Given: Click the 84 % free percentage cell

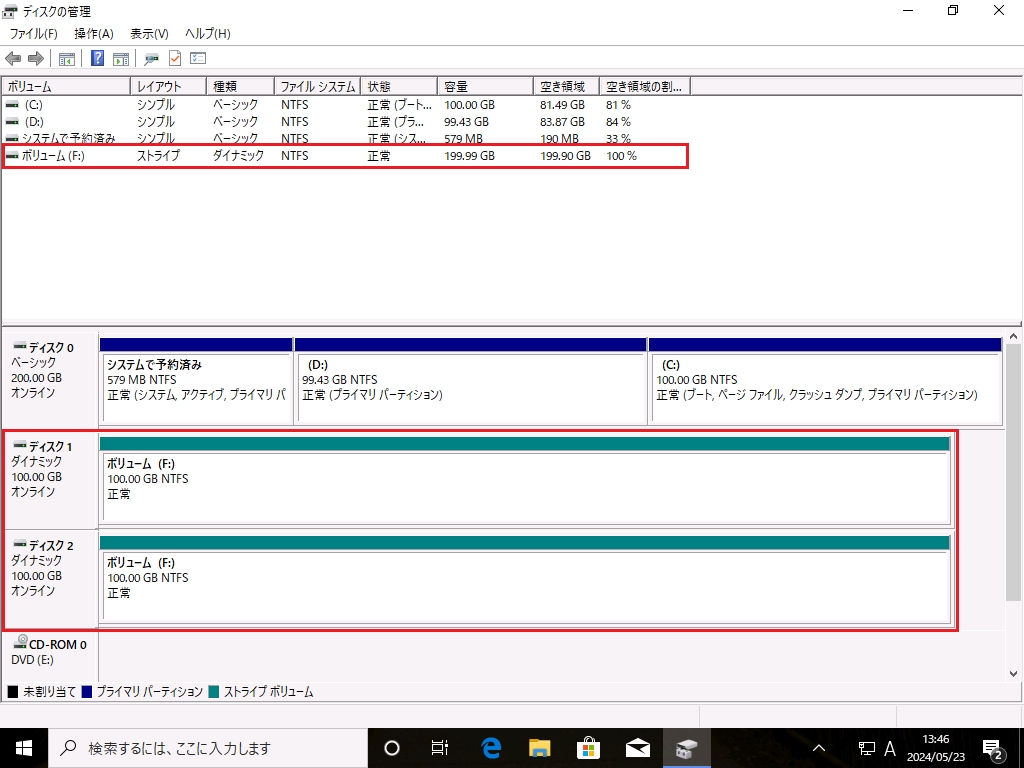Looking at the screenshot, I should click(618, 121).
